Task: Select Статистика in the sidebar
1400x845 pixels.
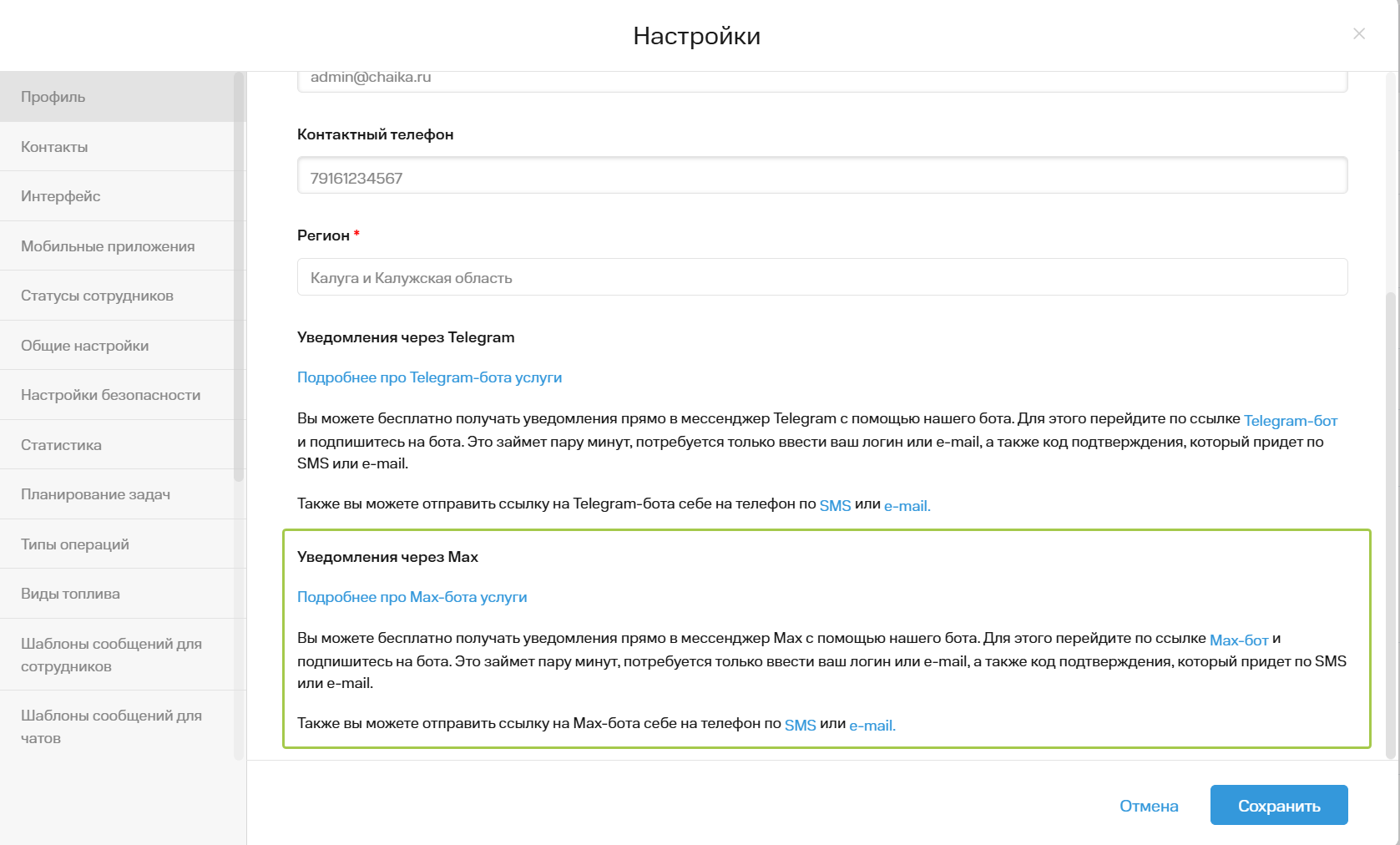Action: tap(117, 445)
